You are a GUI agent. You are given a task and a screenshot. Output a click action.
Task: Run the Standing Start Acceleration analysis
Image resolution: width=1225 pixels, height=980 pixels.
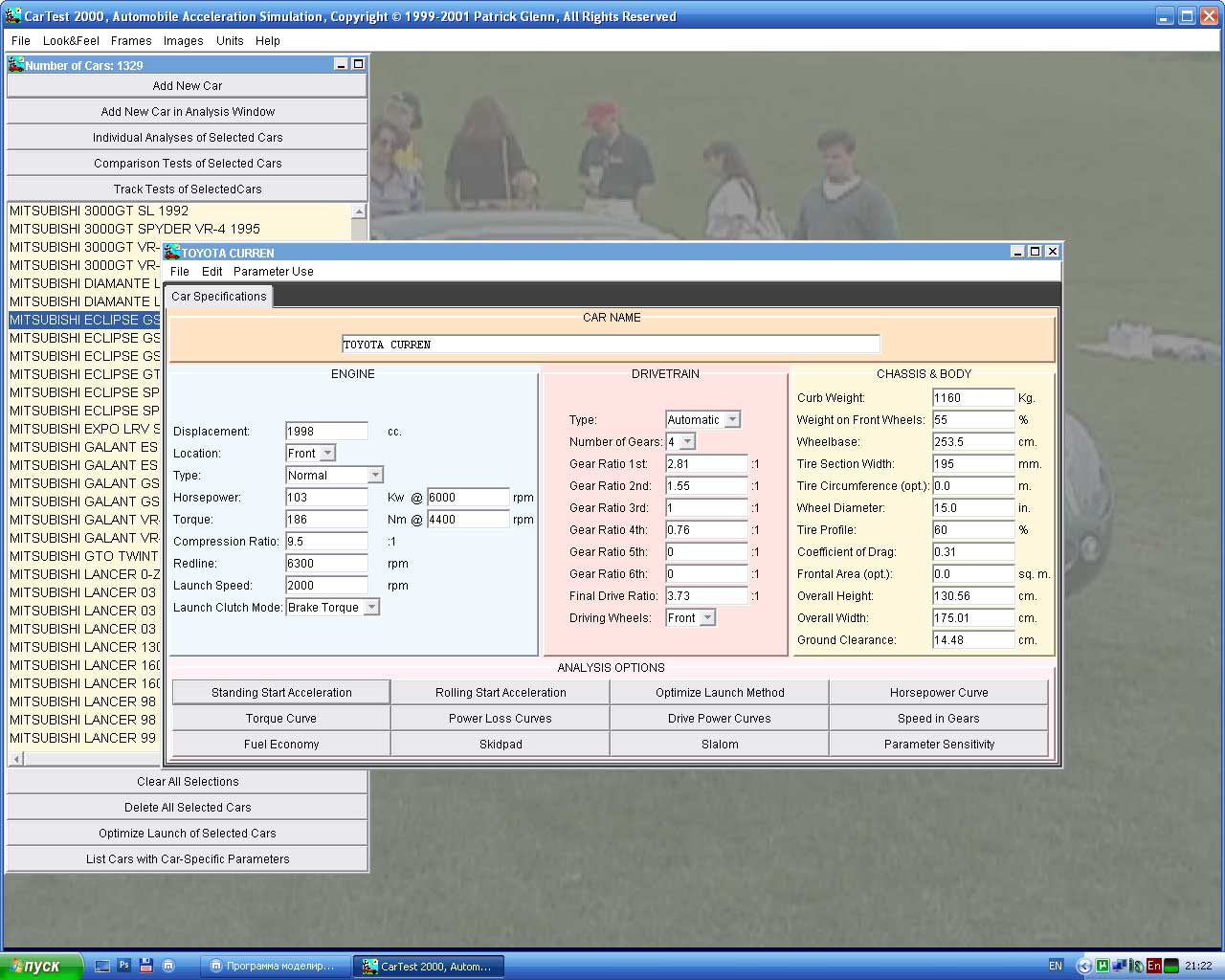[281, 692]
